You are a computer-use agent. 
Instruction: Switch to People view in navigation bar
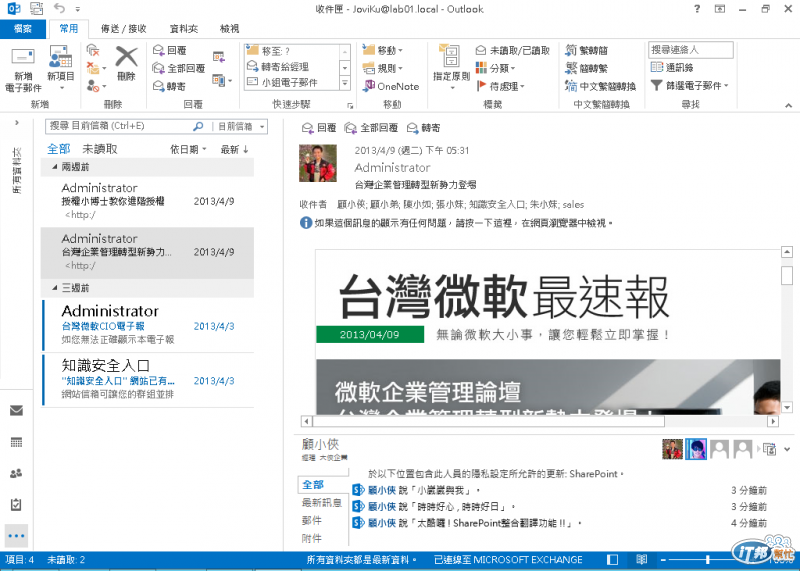click(x=16, y=473)
